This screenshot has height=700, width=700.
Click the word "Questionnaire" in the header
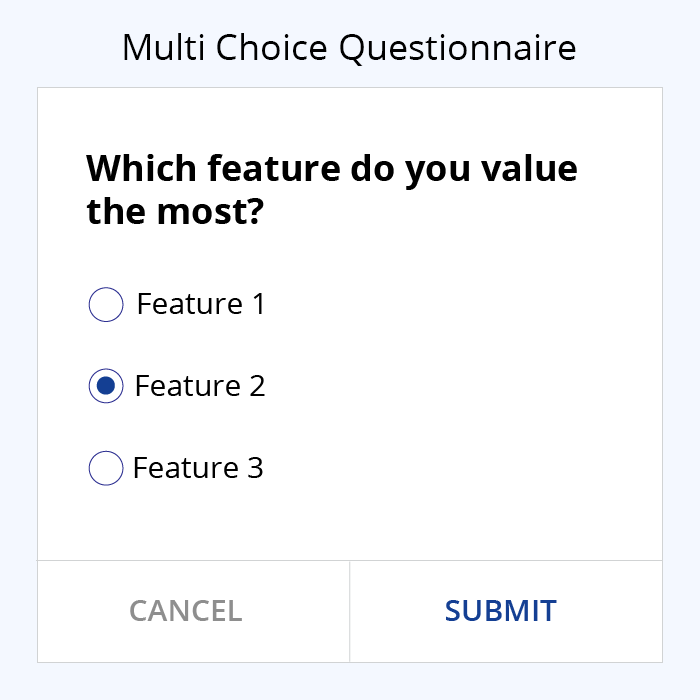tap(458, 49)
